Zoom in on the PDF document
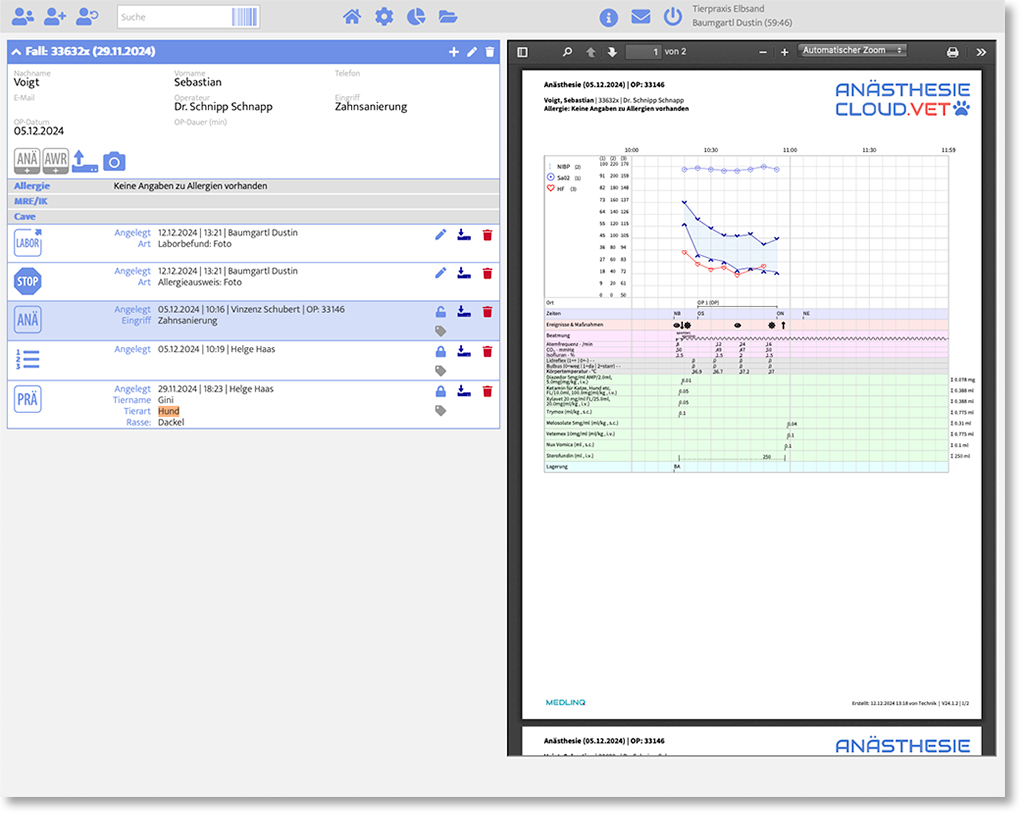Screen dimensions: 1024x816 pyautogui.click(x=784, y=51)
